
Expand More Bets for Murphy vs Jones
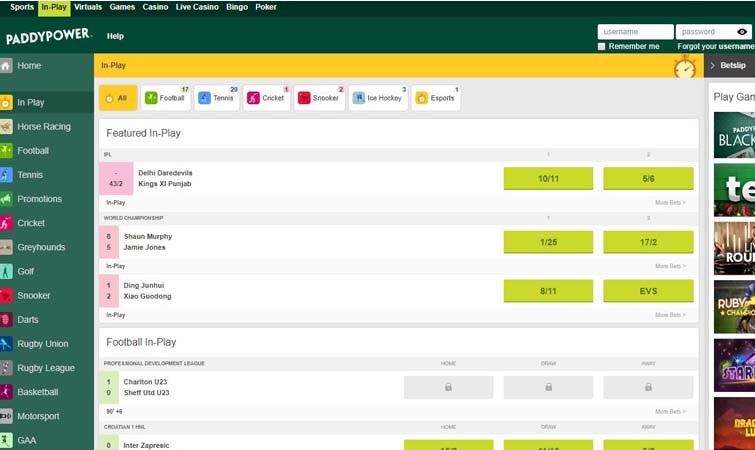[x=670, y=266]
